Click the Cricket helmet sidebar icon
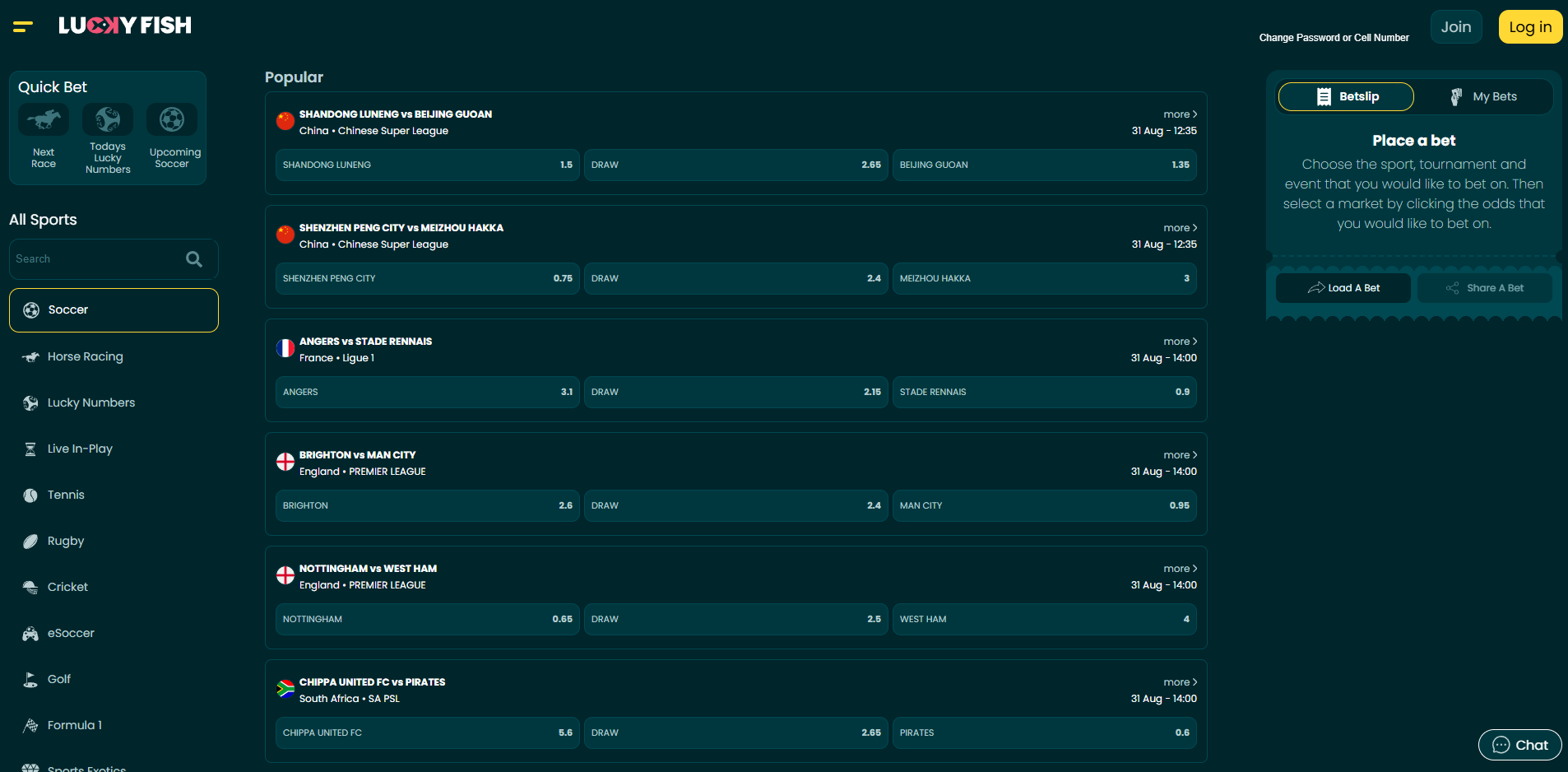The width and height of the screenshot is (1568, 772). [30, 588]
